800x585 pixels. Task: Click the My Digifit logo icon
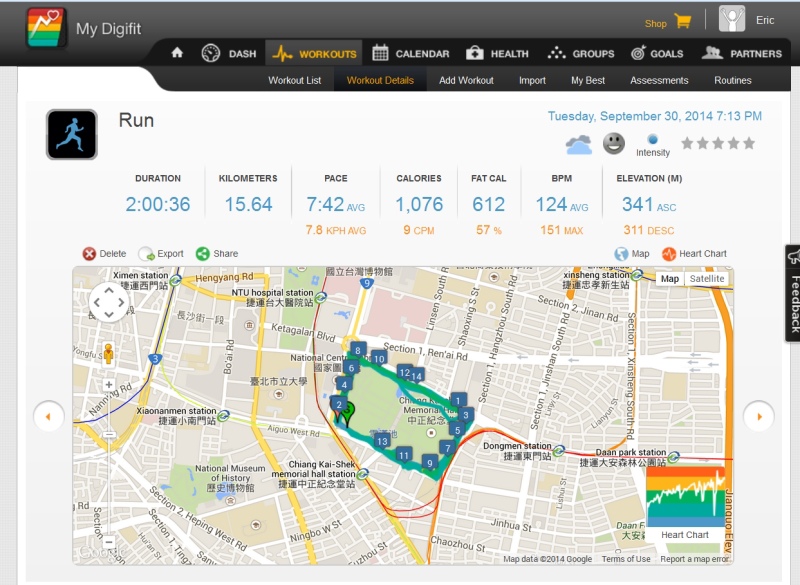46,28
